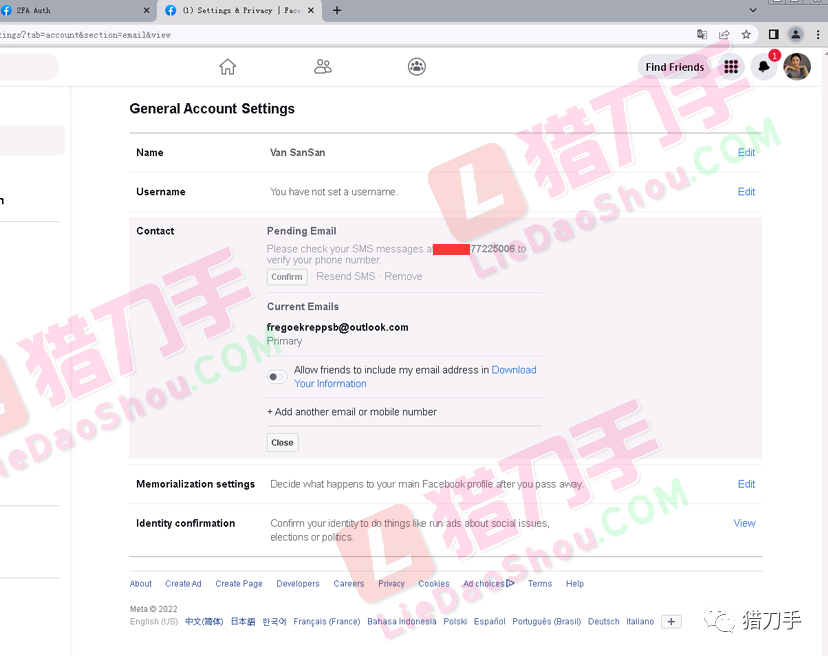The image size is (828, 656).
Task: Switch language to 日本語
Action: [x=243, y=622]
